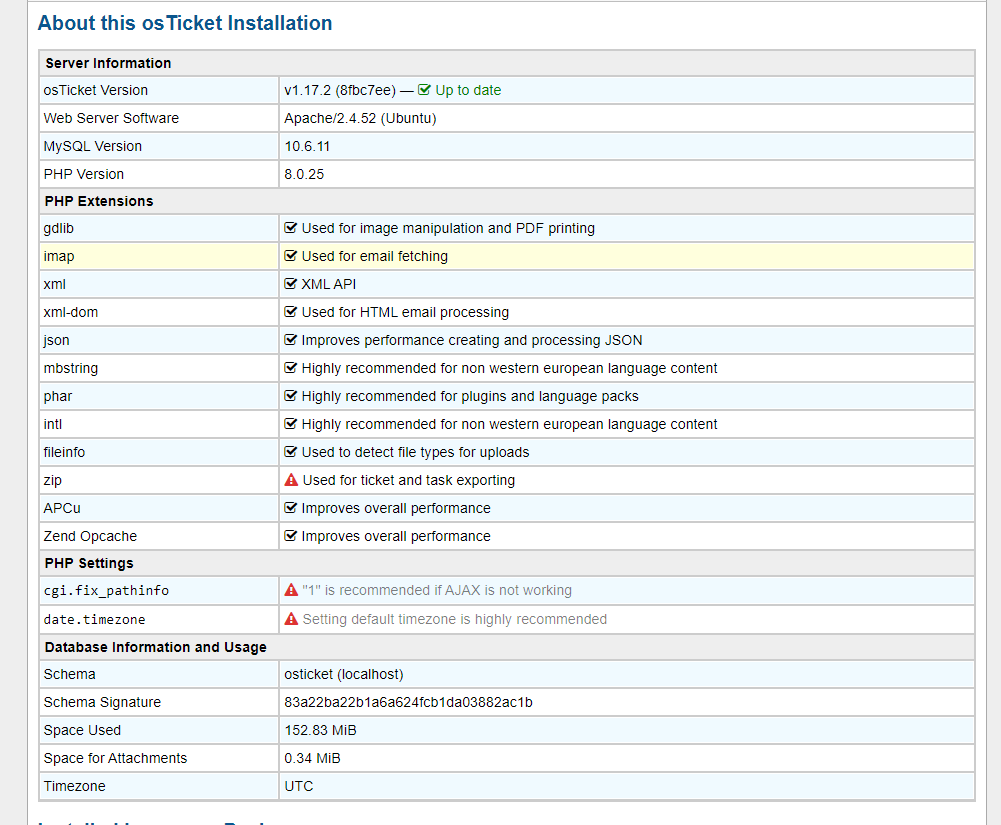Click the Up to date status link
The height and width of the screenshot is (825, 1001).
tap(467, 90)
